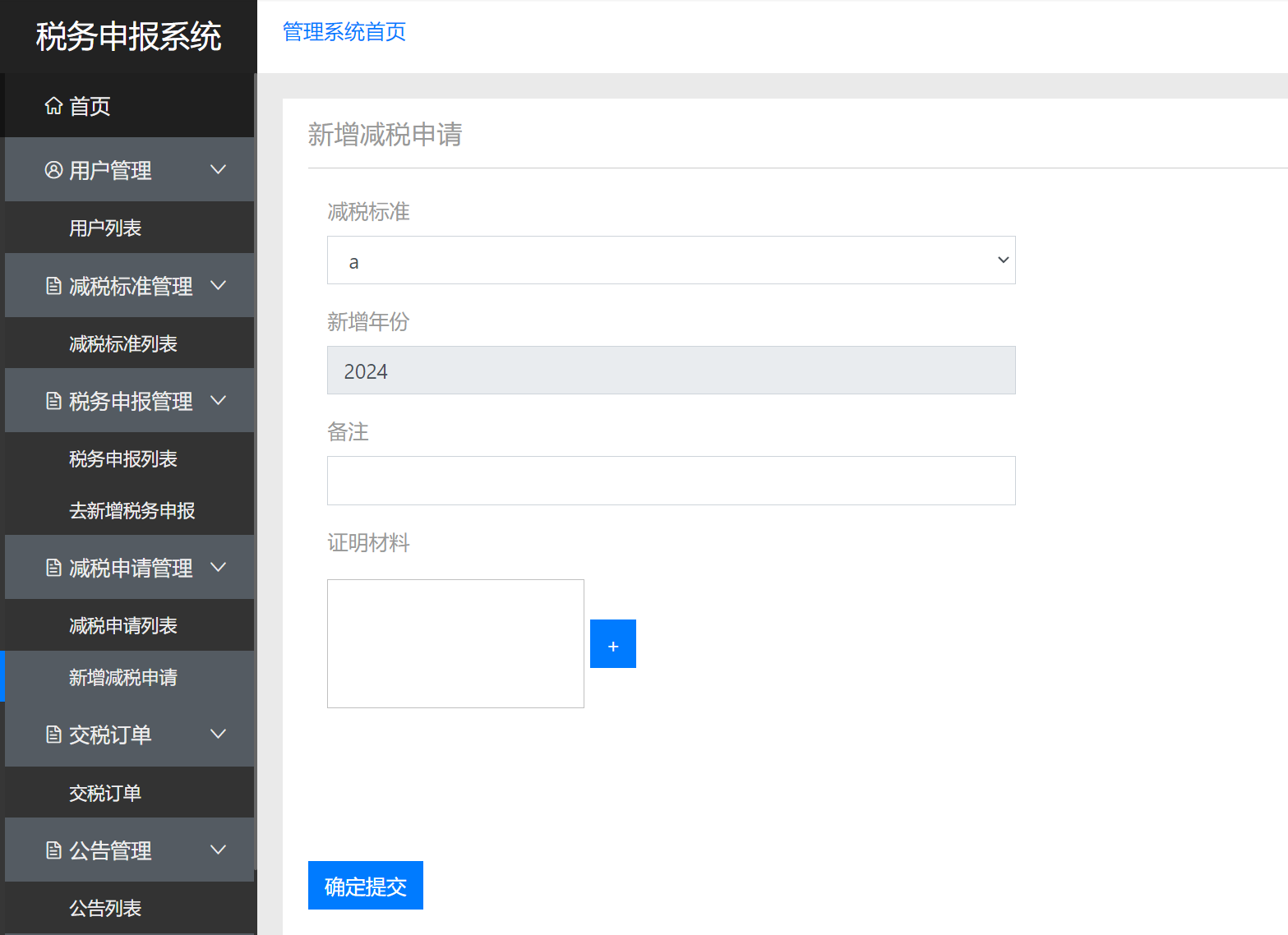Collapse the 公告管理 chevron
The width and height of the screenshot is (1288, 935).
[x=218, y=850]
